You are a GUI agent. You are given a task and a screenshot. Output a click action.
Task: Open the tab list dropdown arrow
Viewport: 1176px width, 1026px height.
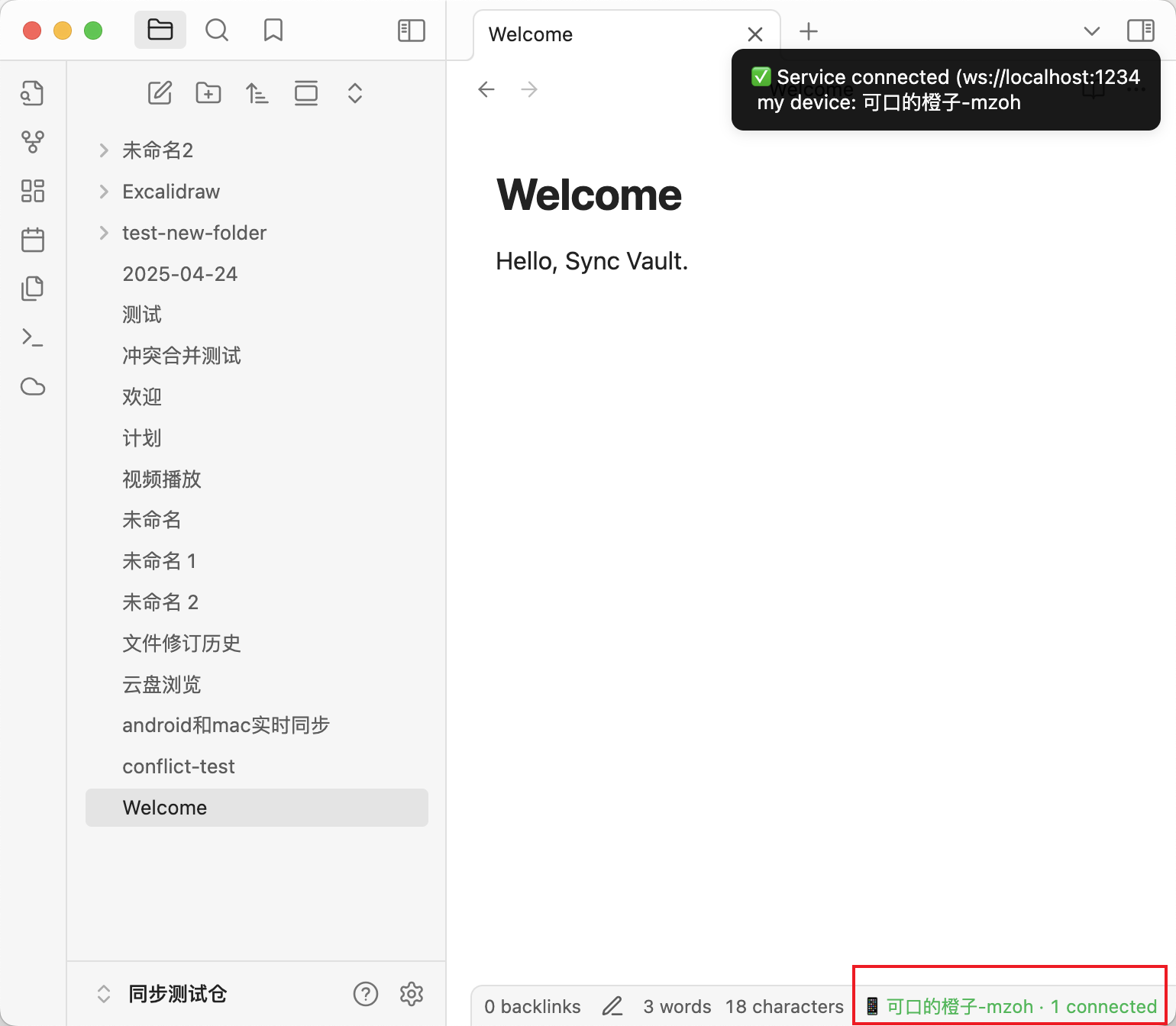pos(1092,31)
